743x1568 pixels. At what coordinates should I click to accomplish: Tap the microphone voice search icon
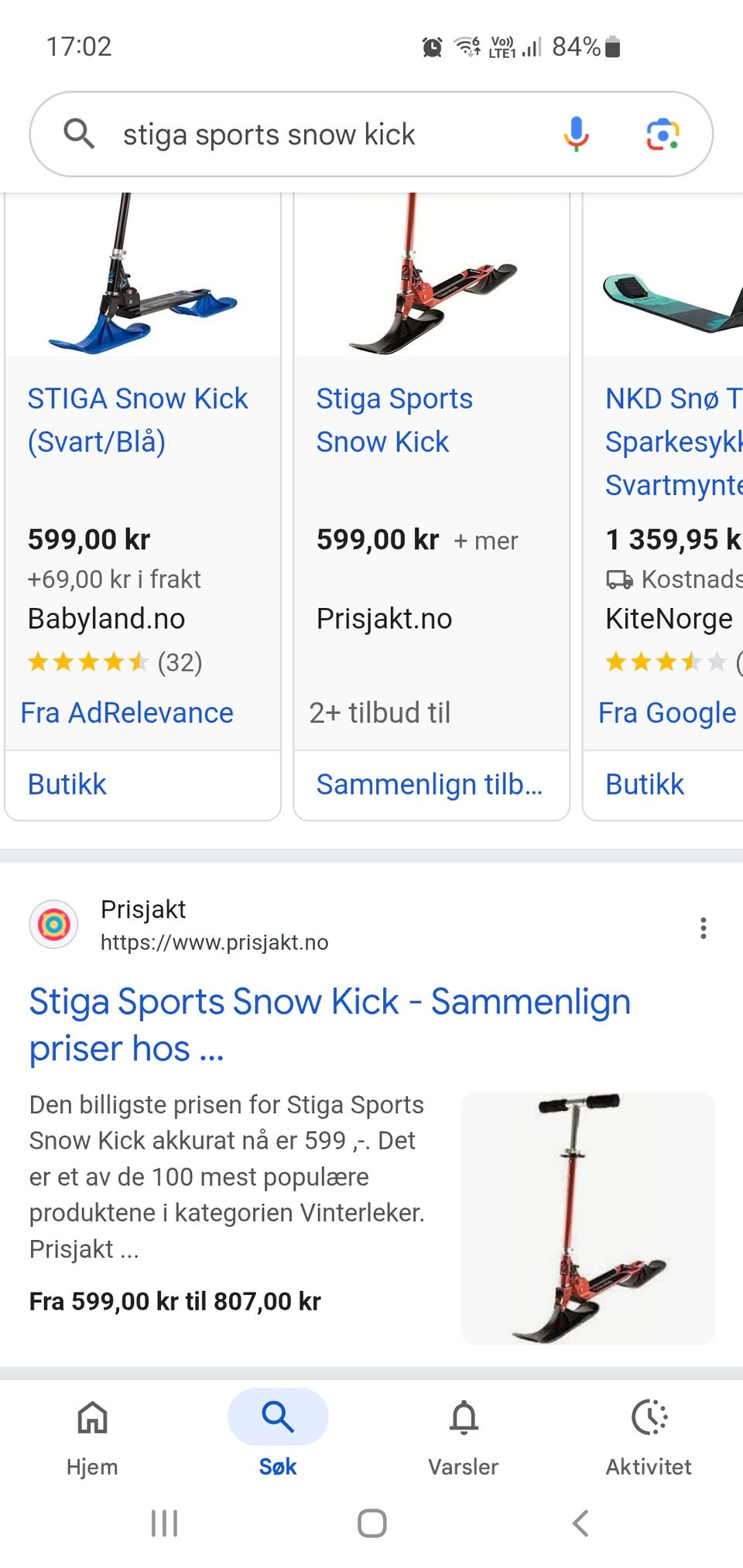pos(576,134)
